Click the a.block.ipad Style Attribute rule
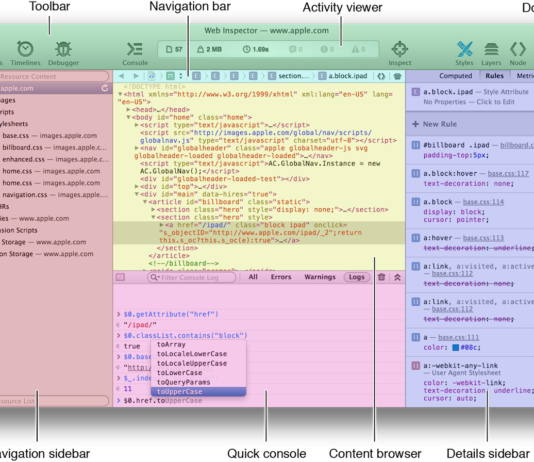The height and width of the screenshot is (462, 534). pyautogui.click(x=470, y=97)
